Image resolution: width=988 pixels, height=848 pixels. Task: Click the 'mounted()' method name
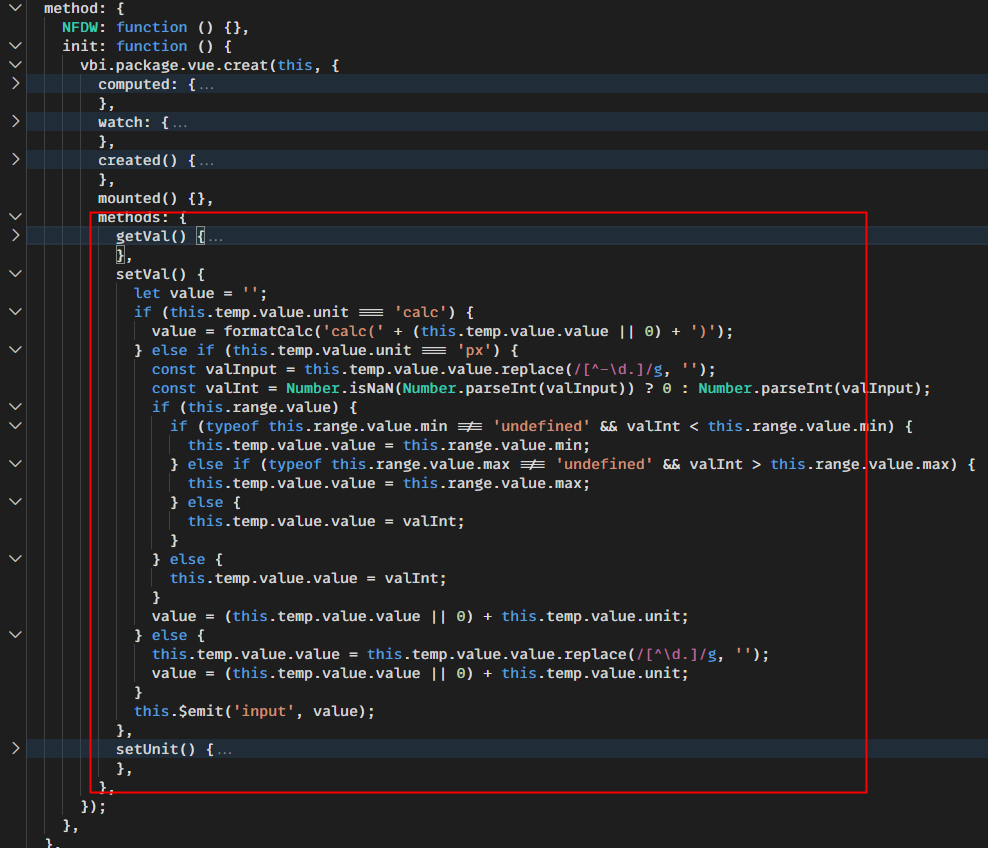pyautogui.click(x=138, y=198)
